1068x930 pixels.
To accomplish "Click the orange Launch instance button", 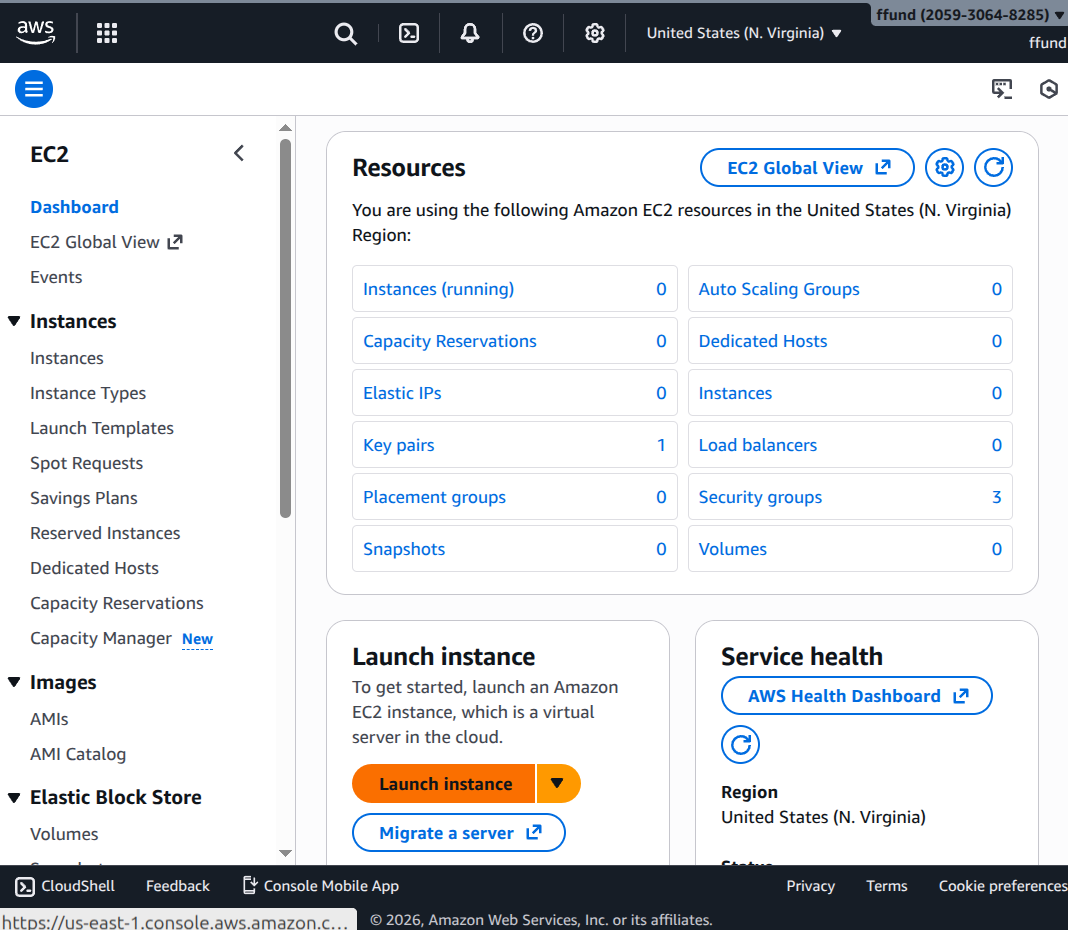I will click(x=445, y=784).
